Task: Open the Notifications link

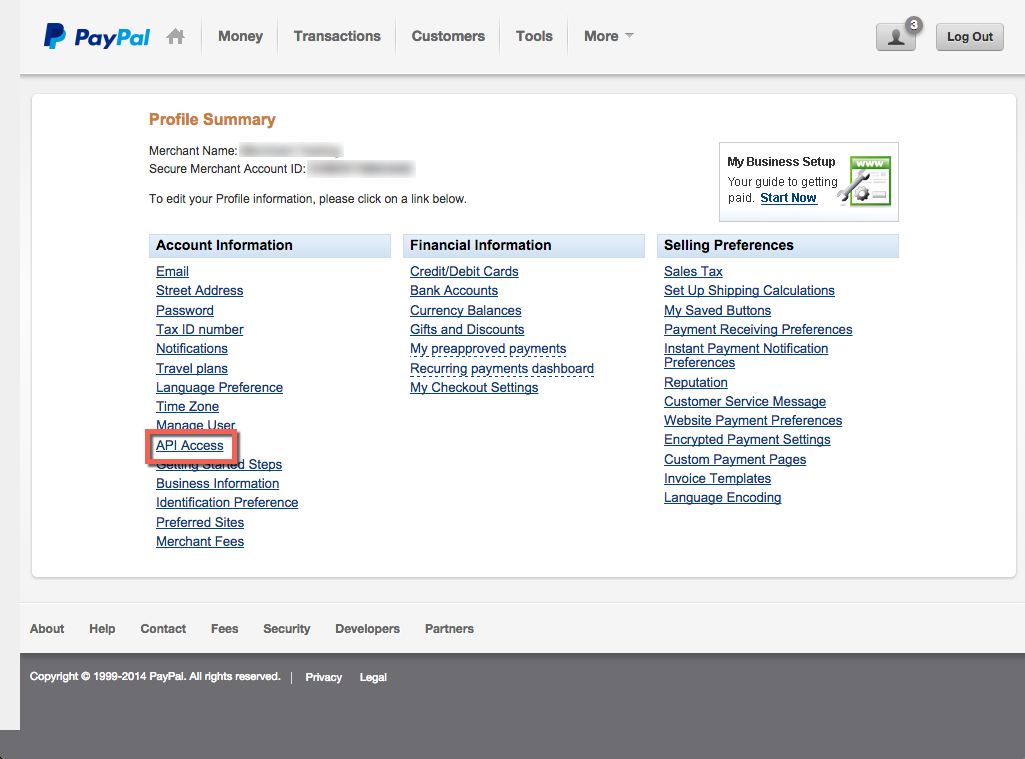Action: coord(192,348)
